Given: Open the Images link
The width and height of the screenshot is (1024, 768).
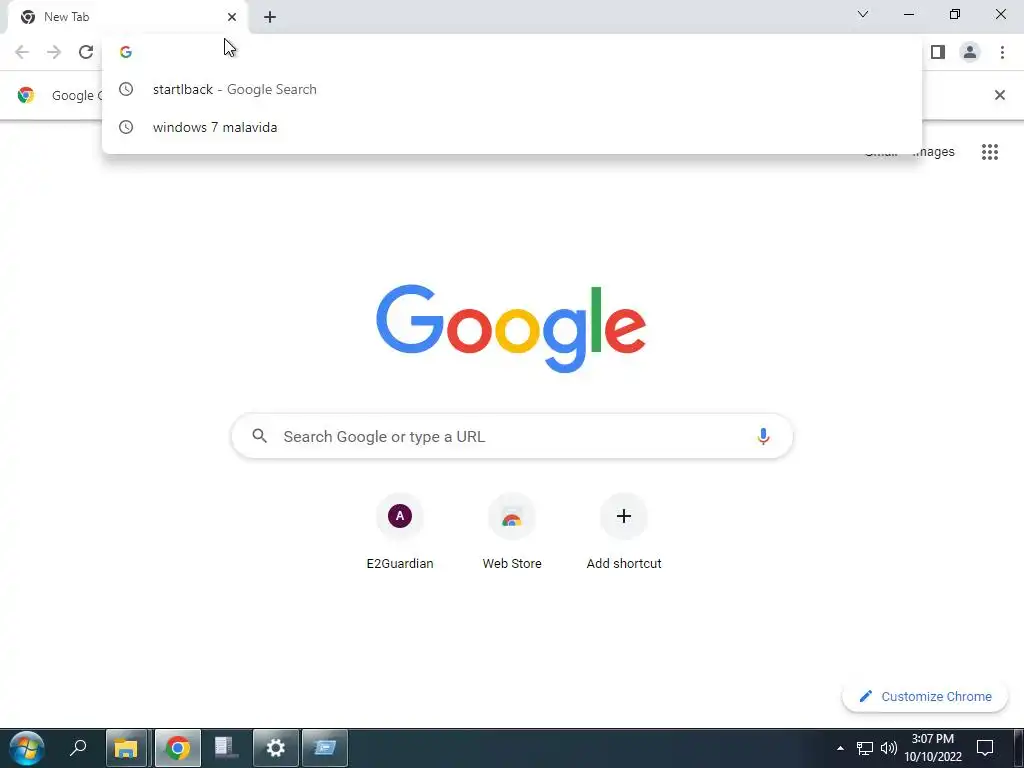Looking at the screenshot, I should point(934,152).
